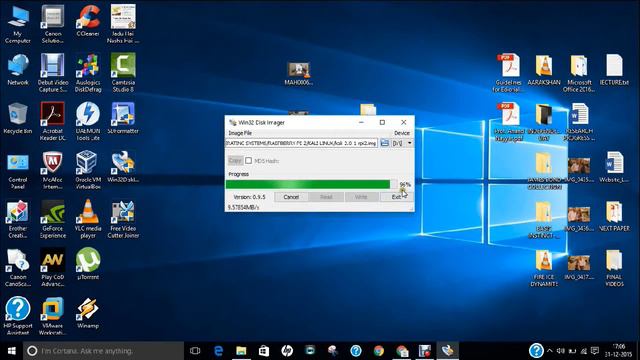Image resolution: width=640 pixels, height=360 pixels.
Task: Select the MAH0006 video file on desktop
Action: tap(298, 73)
